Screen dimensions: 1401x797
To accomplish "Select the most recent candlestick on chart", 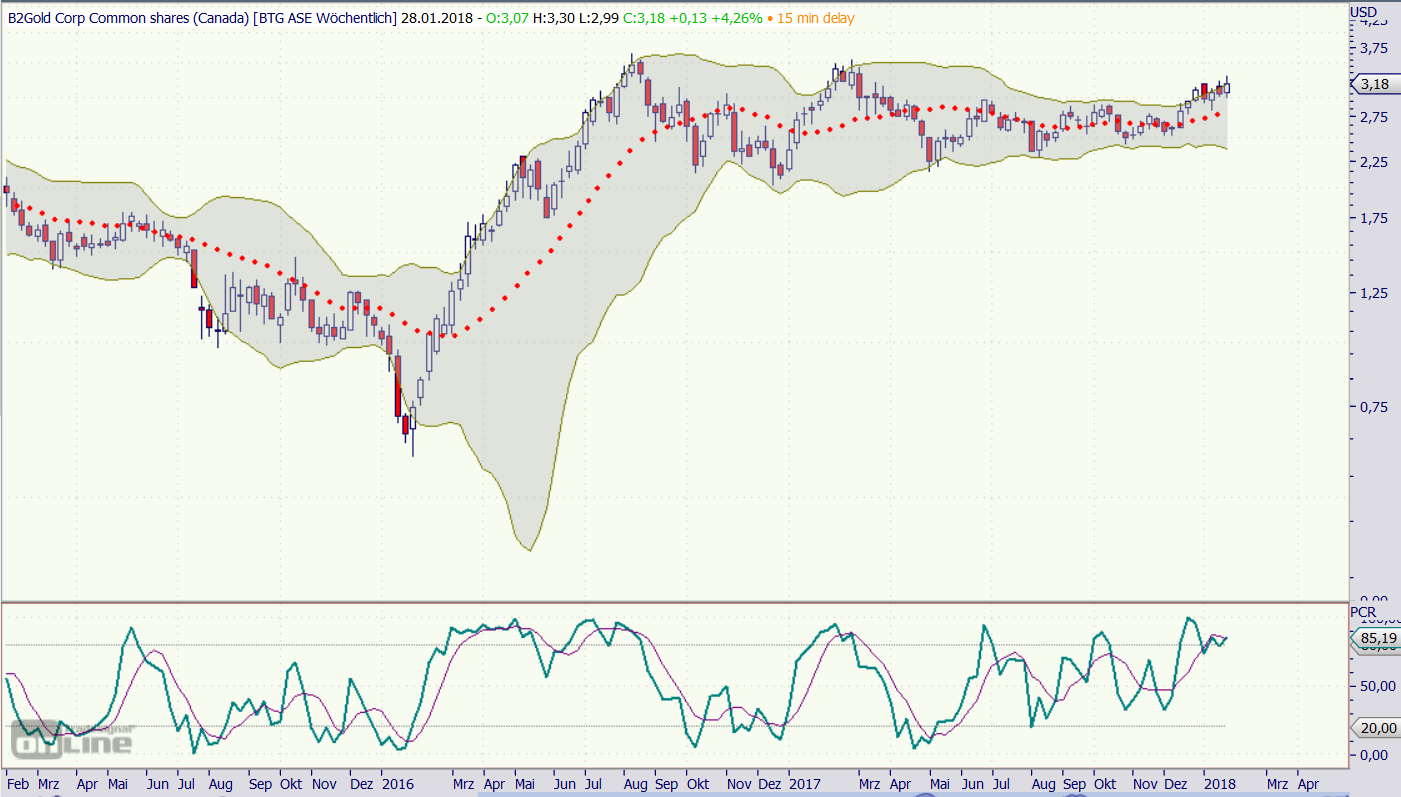I will tap(1227, 87).
